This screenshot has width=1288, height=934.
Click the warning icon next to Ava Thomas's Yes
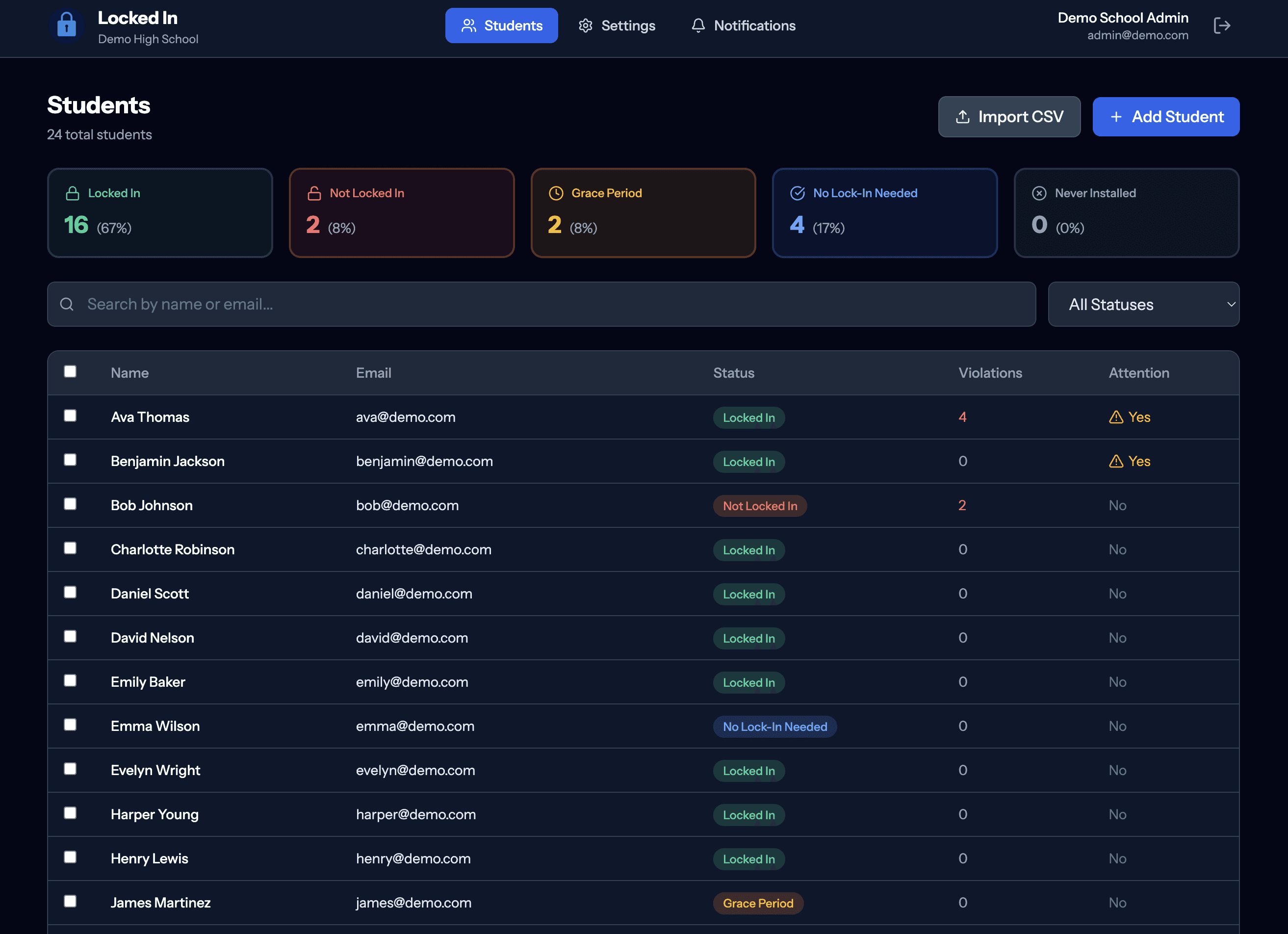point(1115,416)
